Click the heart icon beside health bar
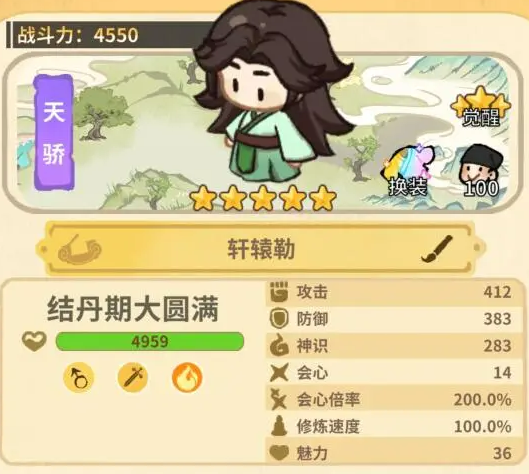529x474 pixels. pos(34,341)
